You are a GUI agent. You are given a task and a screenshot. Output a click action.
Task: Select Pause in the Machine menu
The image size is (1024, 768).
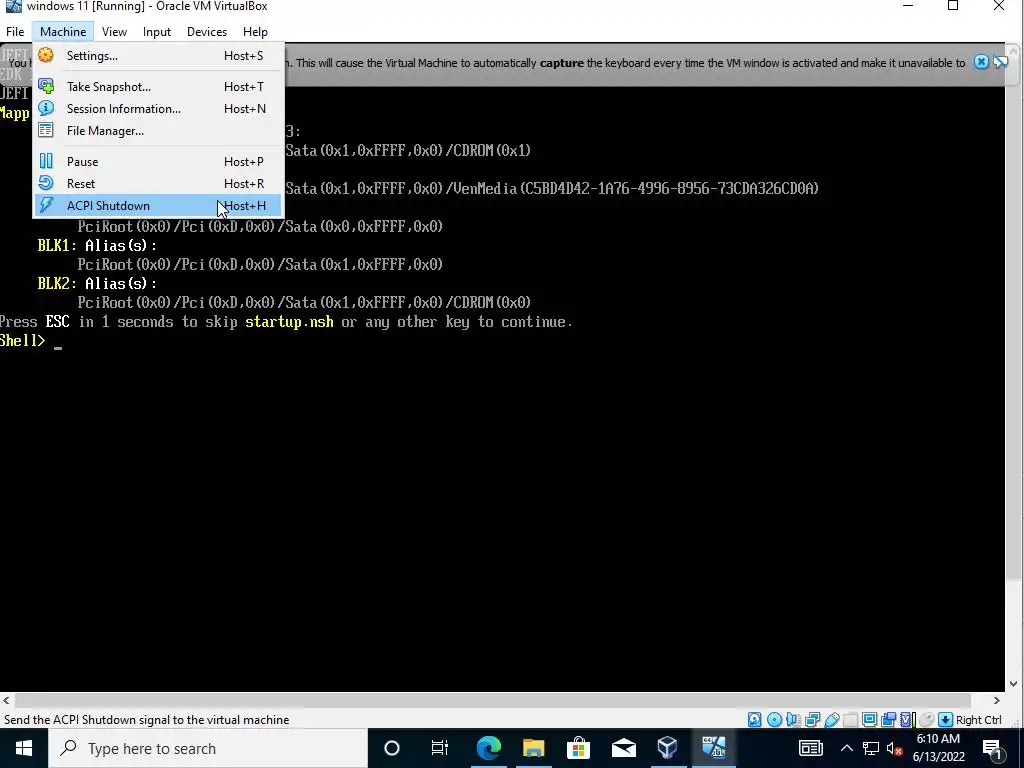coord(157,161)
